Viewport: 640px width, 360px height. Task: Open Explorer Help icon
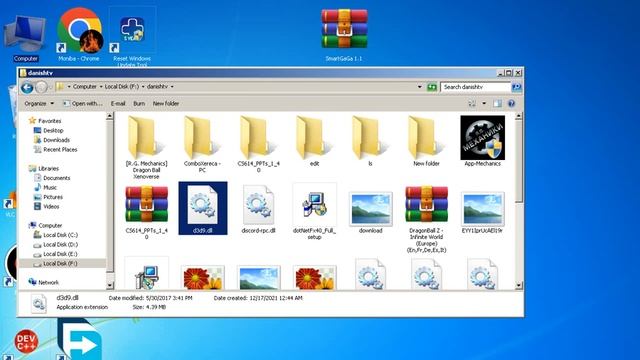point(511,104)
